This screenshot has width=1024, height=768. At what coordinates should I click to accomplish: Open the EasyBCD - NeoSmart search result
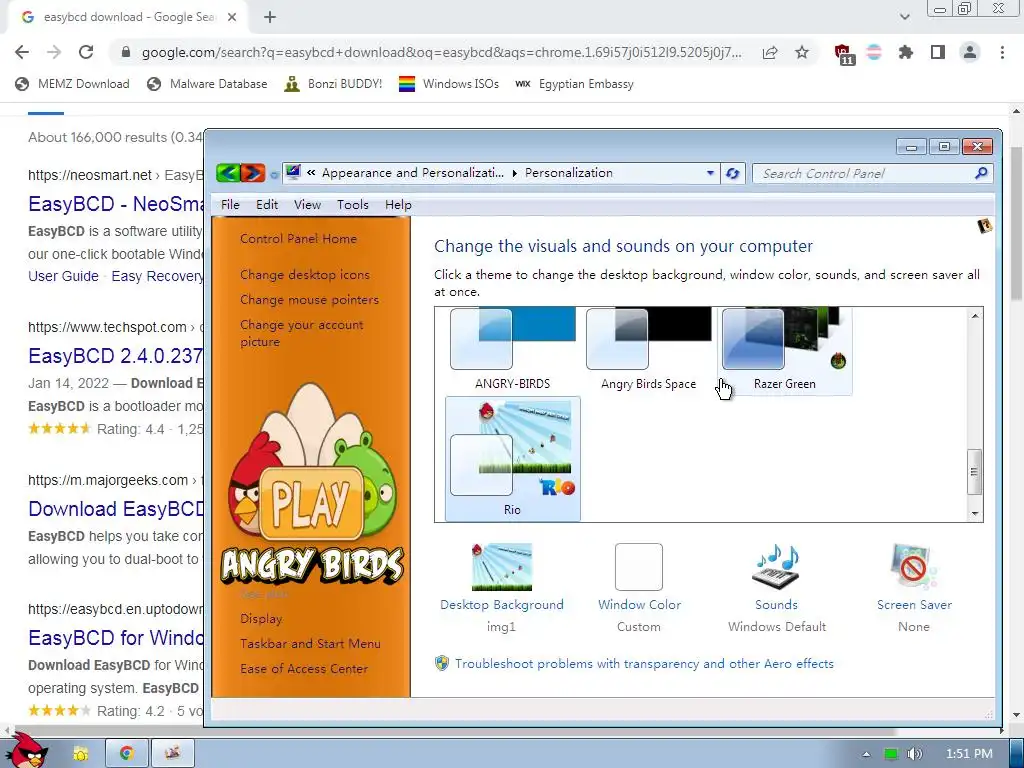click(116, 204)
